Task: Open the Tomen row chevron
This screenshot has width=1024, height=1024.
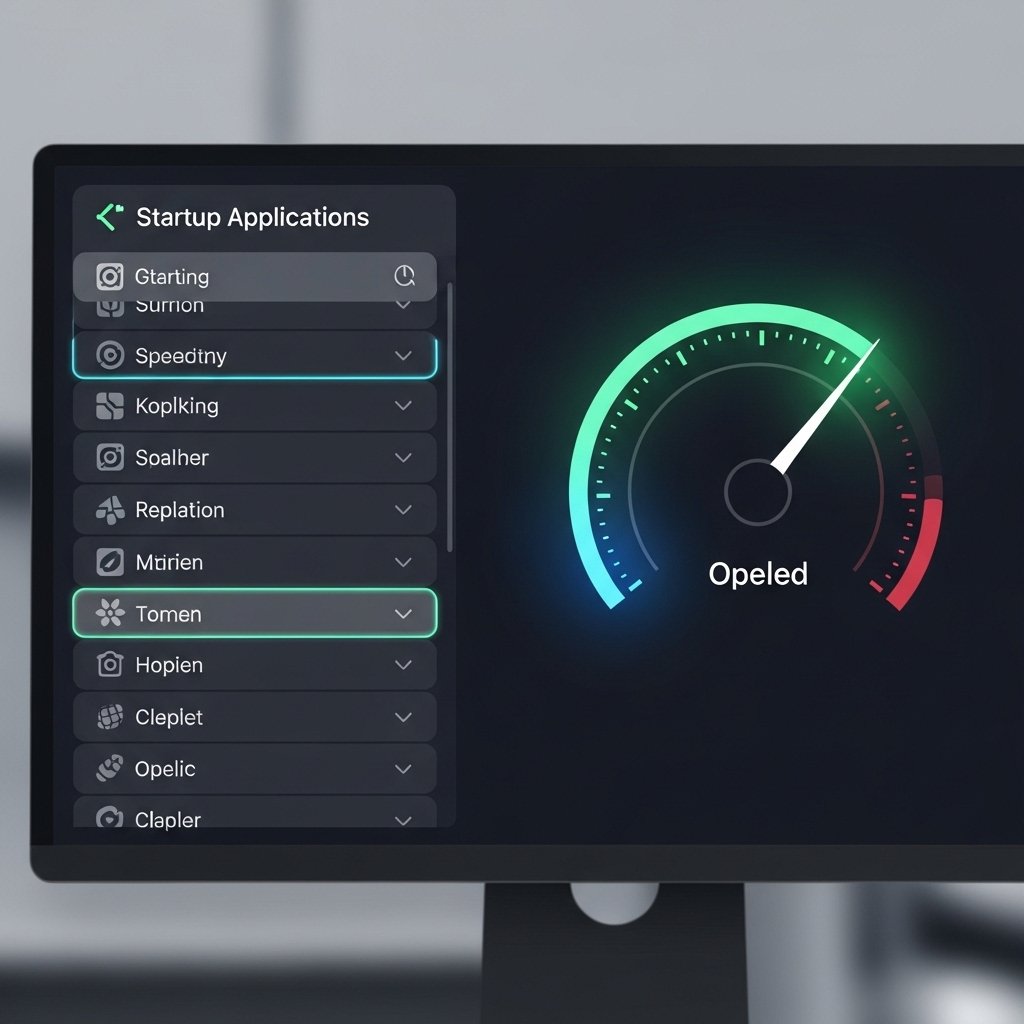Action: coord(404,614)
